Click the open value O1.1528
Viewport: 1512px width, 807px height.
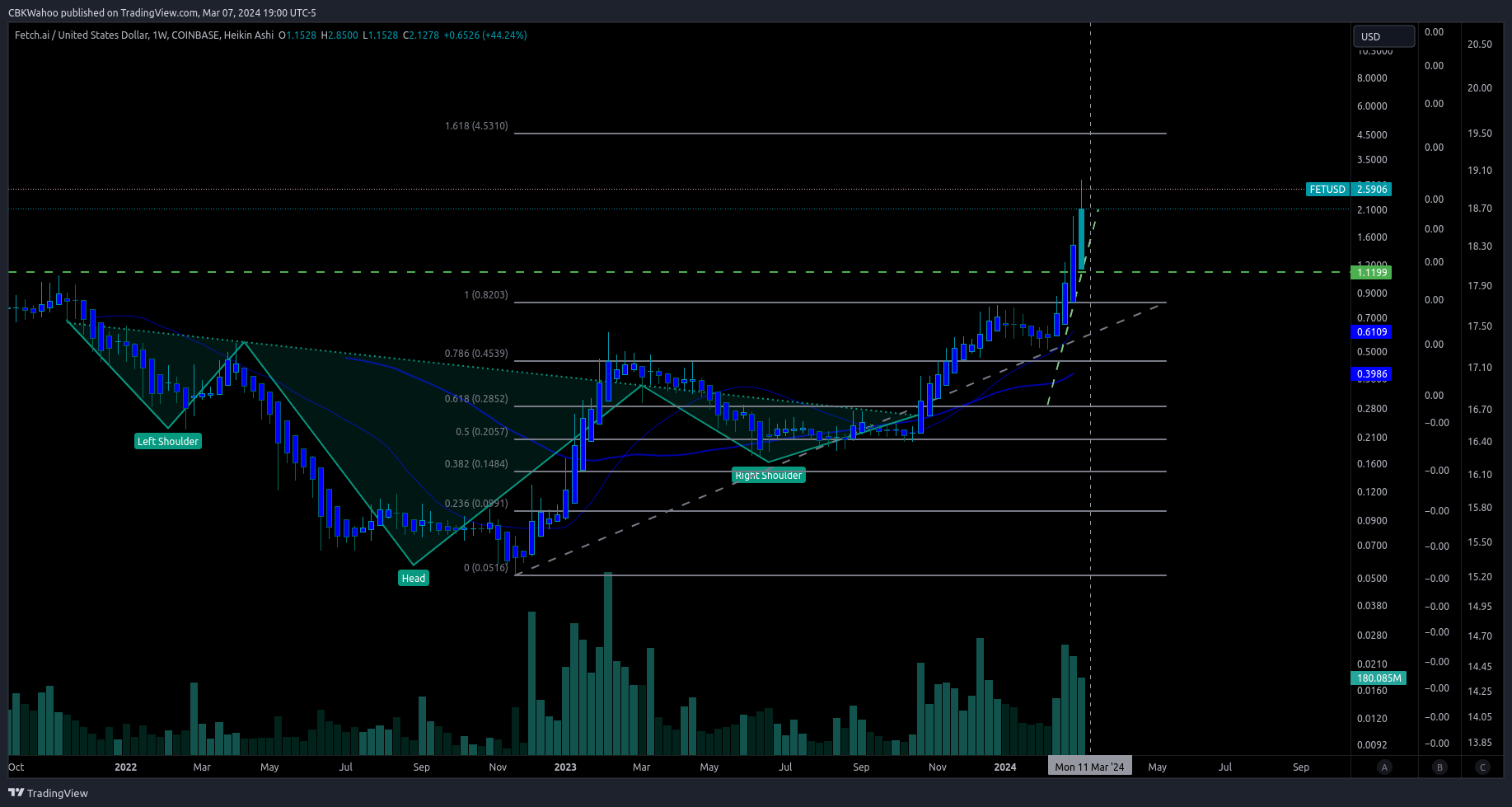click(297, 35)
